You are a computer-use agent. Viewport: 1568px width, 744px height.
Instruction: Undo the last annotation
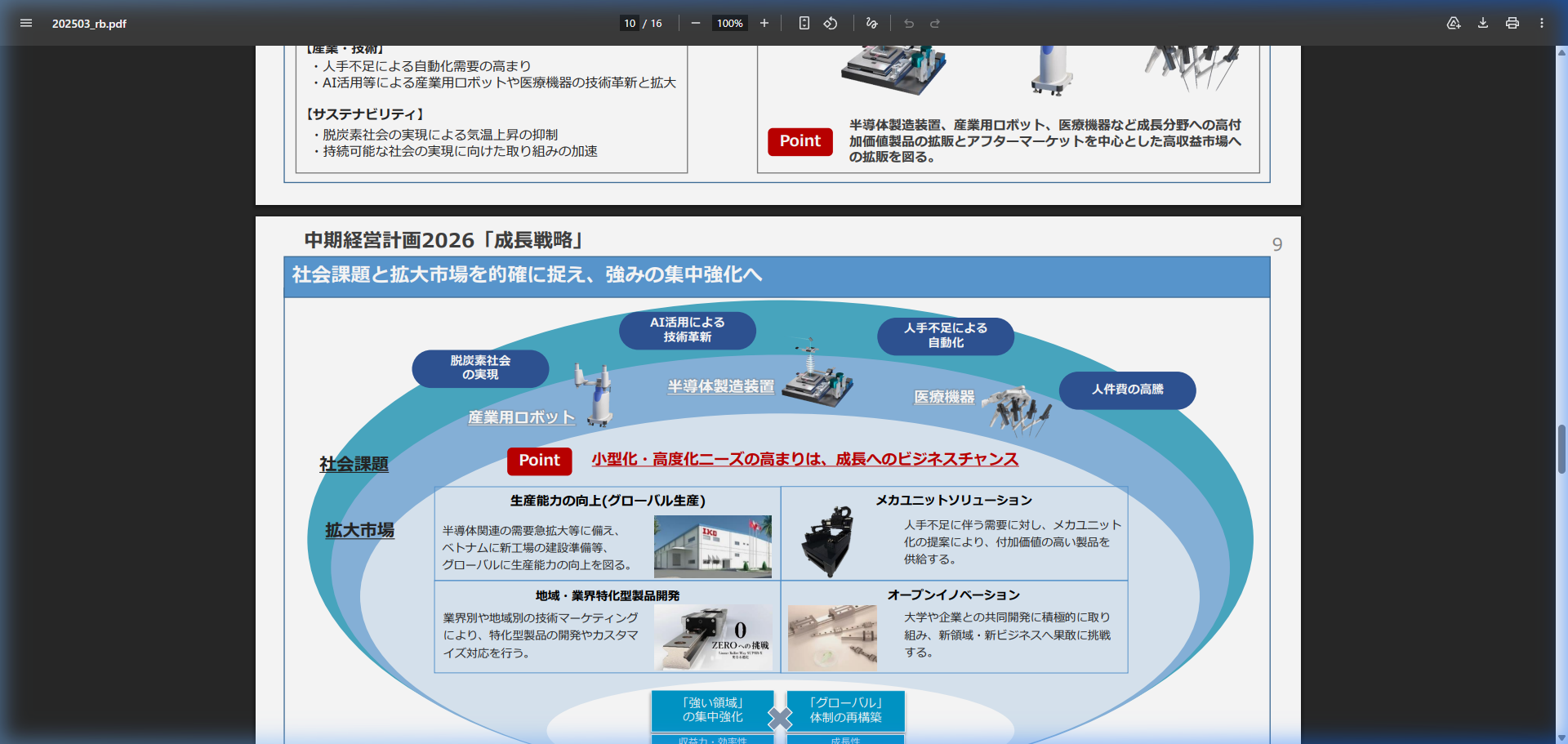(x=909, y=24)
